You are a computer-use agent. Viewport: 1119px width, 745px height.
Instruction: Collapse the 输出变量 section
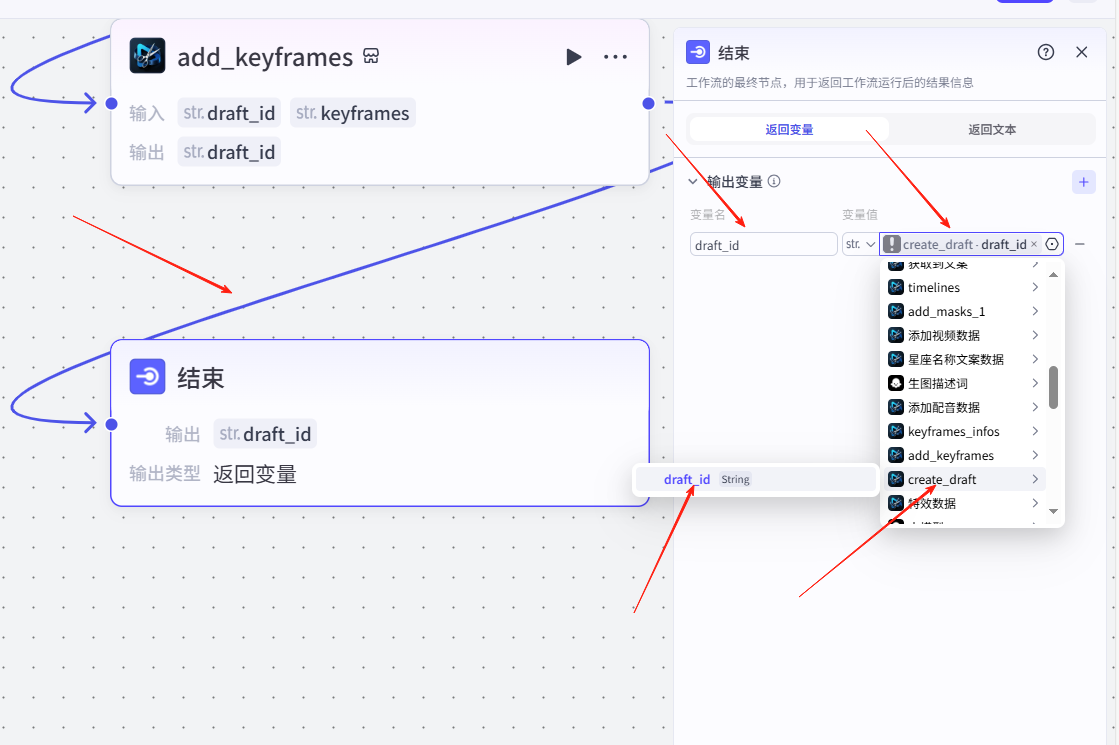[x=692, y=182]
